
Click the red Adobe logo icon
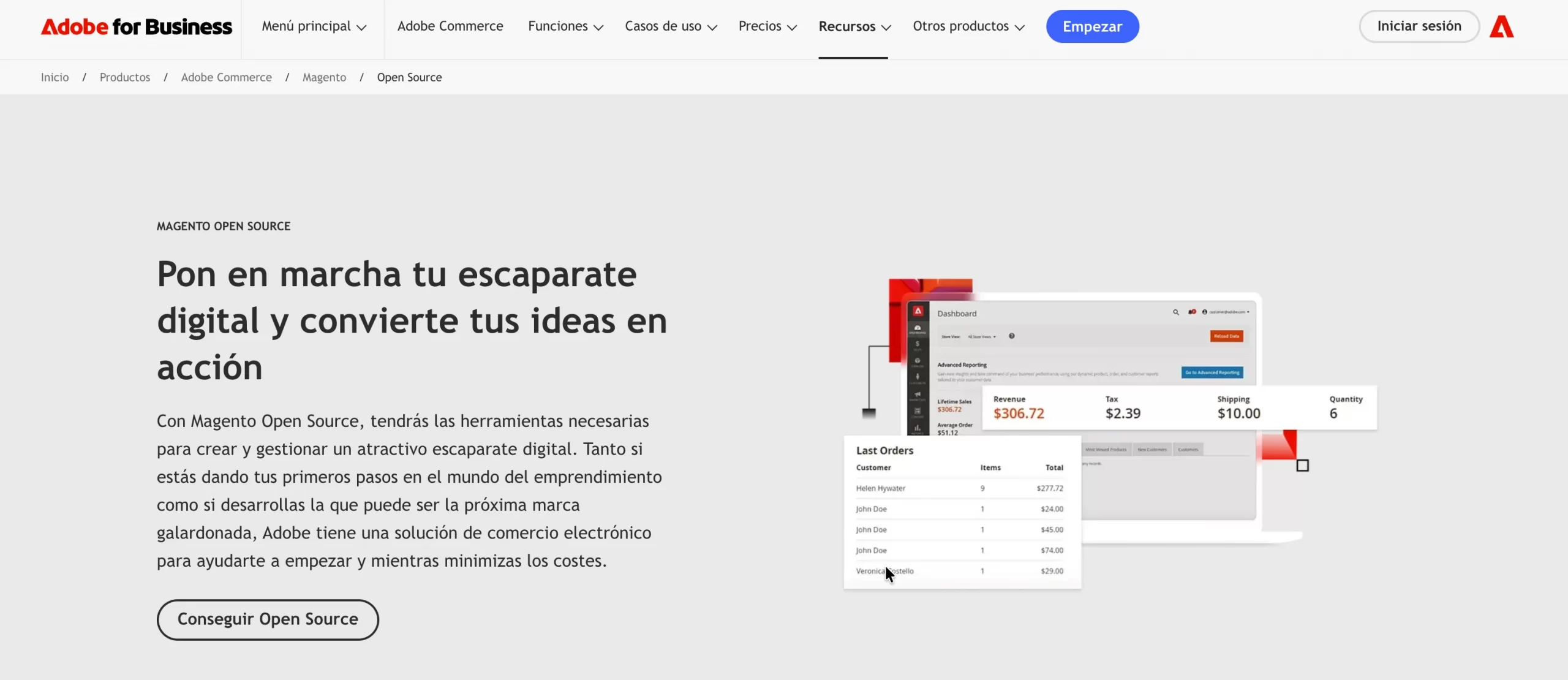pos(1501,26)
